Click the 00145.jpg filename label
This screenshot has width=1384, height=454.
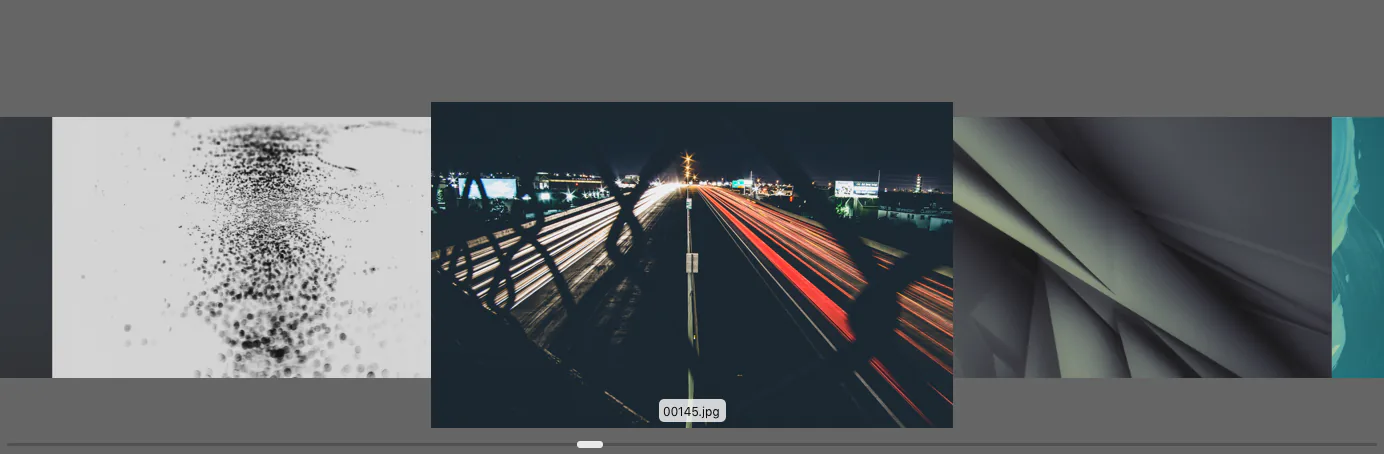(x=692, y=411)
